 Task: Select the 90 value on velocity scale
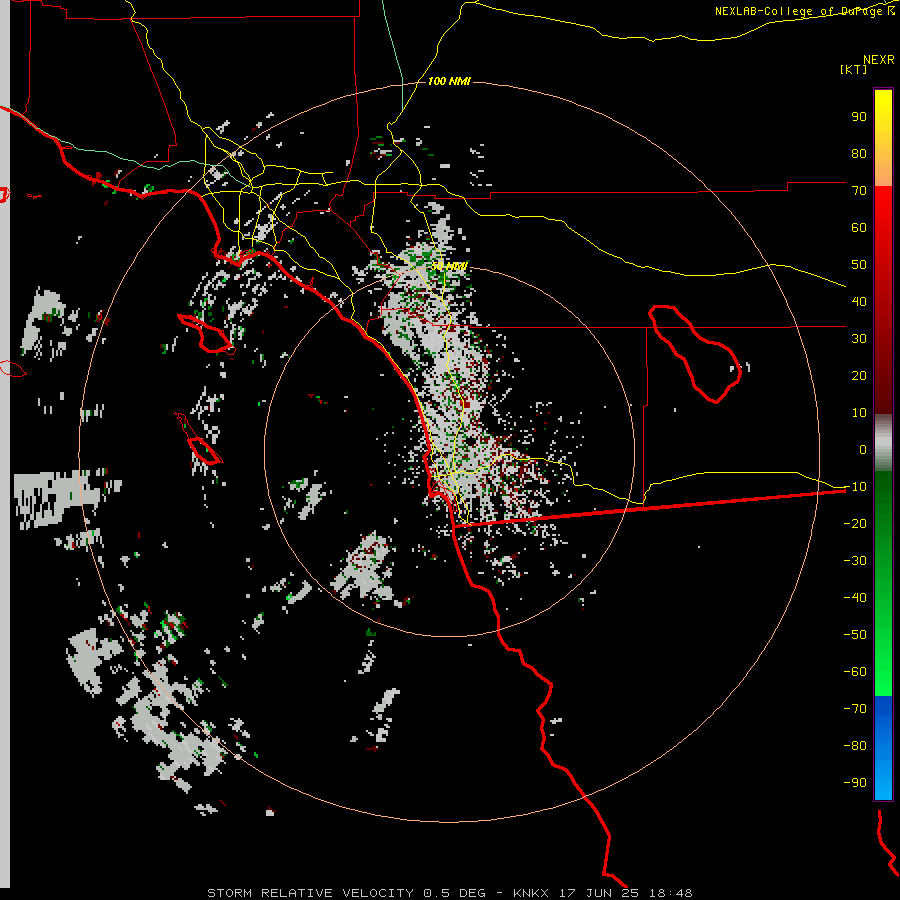click(x=859, y=117)
